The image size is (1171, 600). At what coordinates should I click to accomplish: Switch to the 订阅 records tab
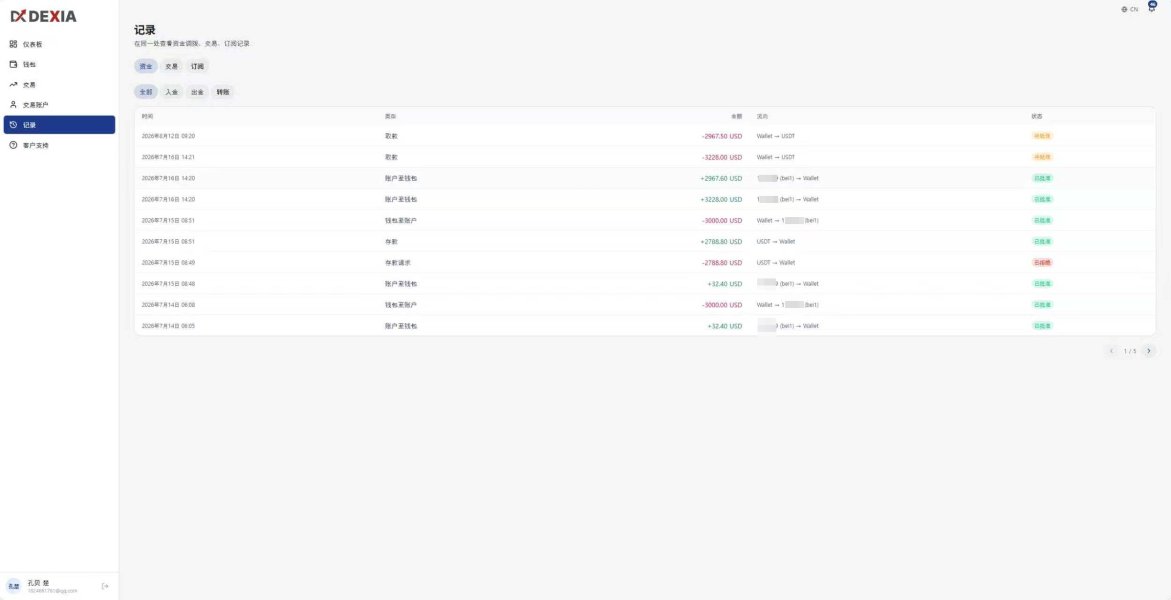(x=197, y=67)
